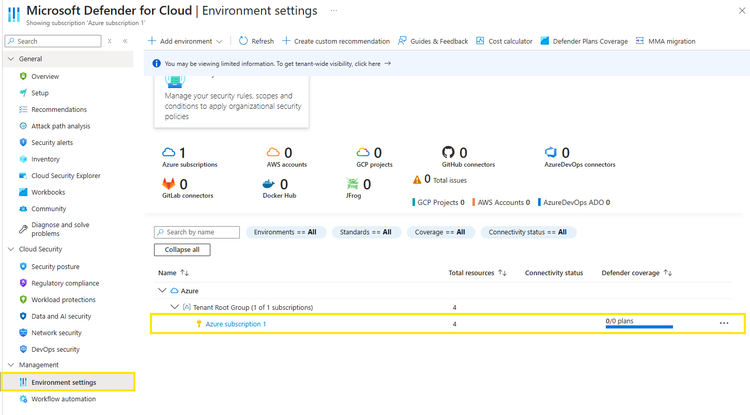Collapse the General section
The image size is (750, 415).
click(x=11, y=59)
